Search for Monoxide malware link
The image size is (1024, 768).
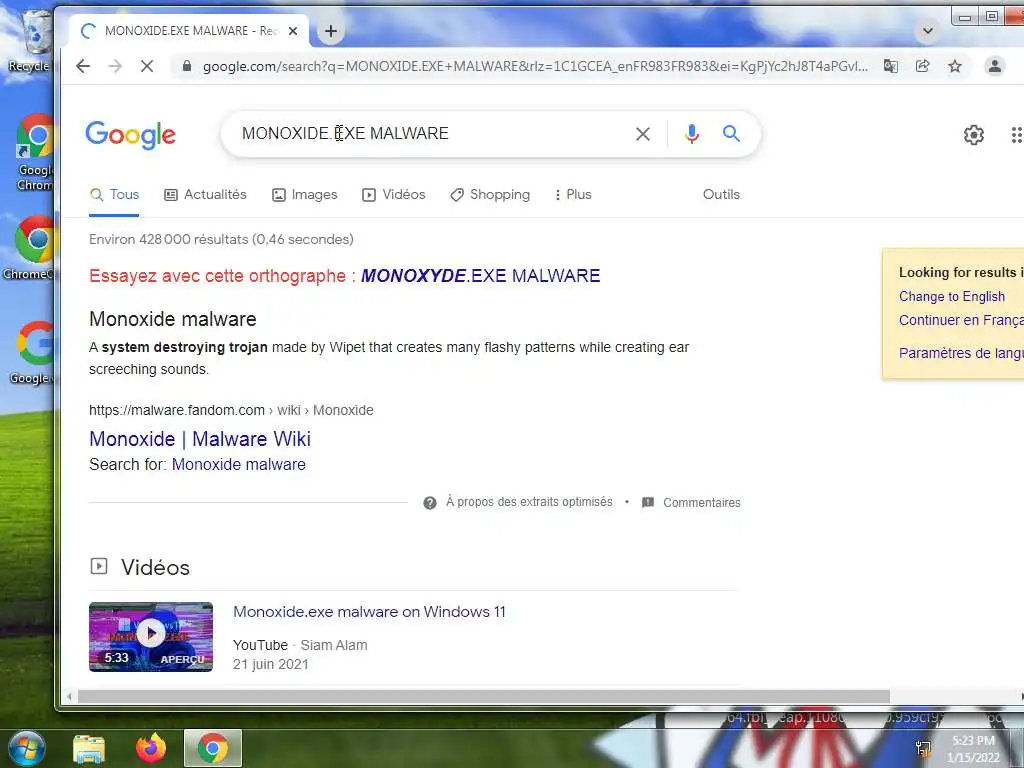point(238,464)
